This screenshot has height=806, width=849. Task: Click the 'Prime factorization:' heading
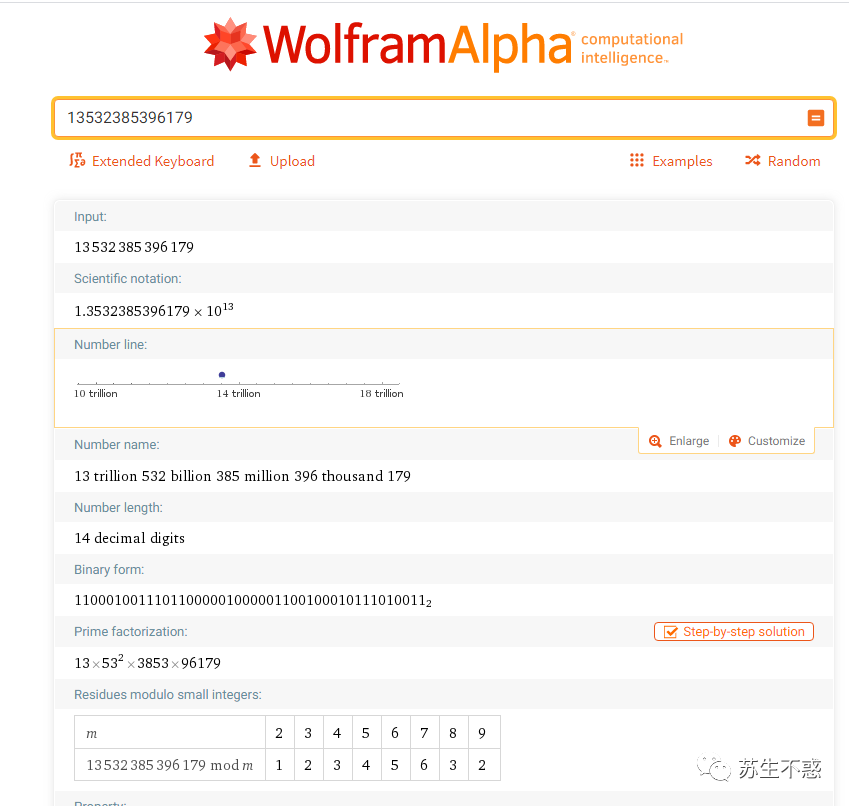pyautogui.click(x=130, y=632)
